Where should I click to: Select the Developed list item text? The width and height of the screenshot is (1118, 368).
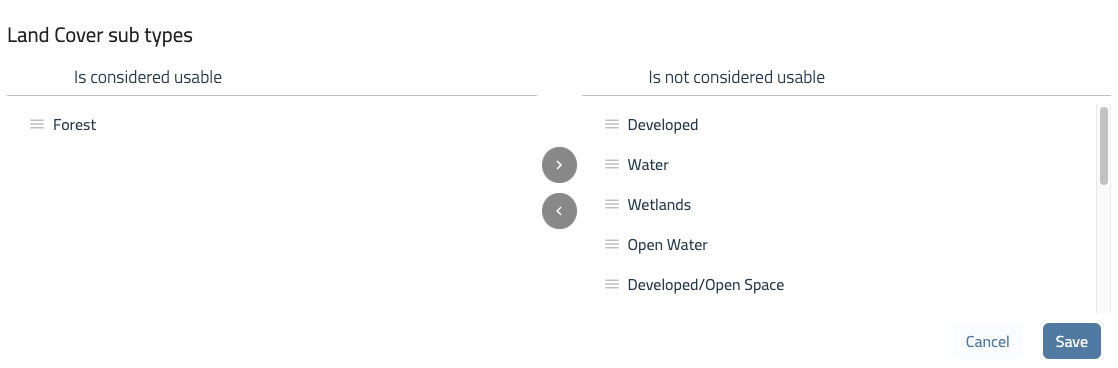[x=662, y=125]
